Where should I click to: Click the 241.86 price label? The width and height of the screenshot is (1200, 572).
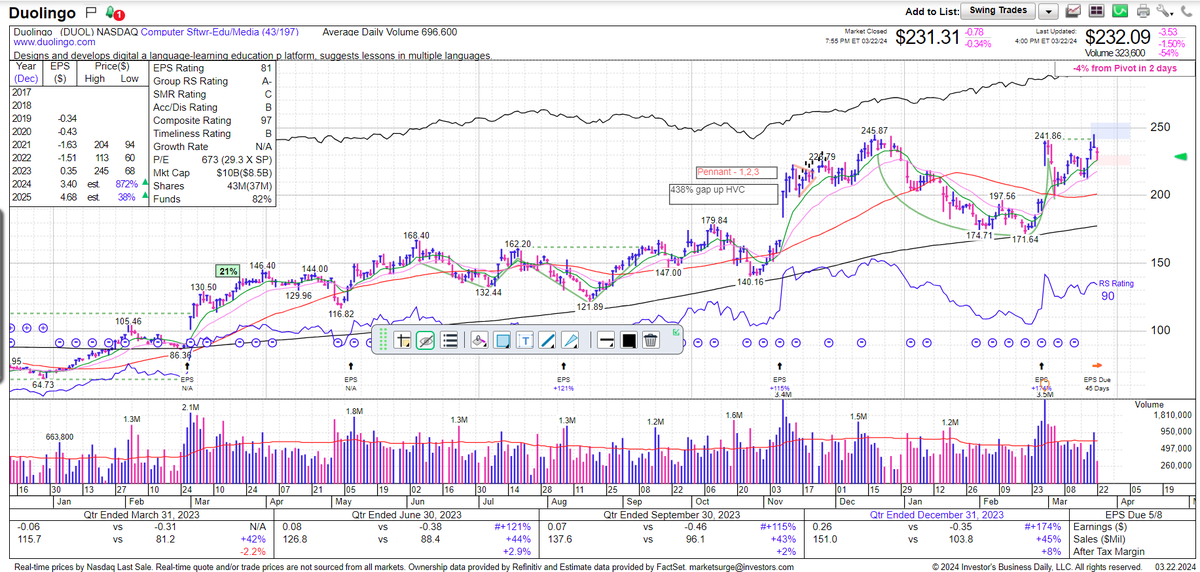tap(1047, 135)
